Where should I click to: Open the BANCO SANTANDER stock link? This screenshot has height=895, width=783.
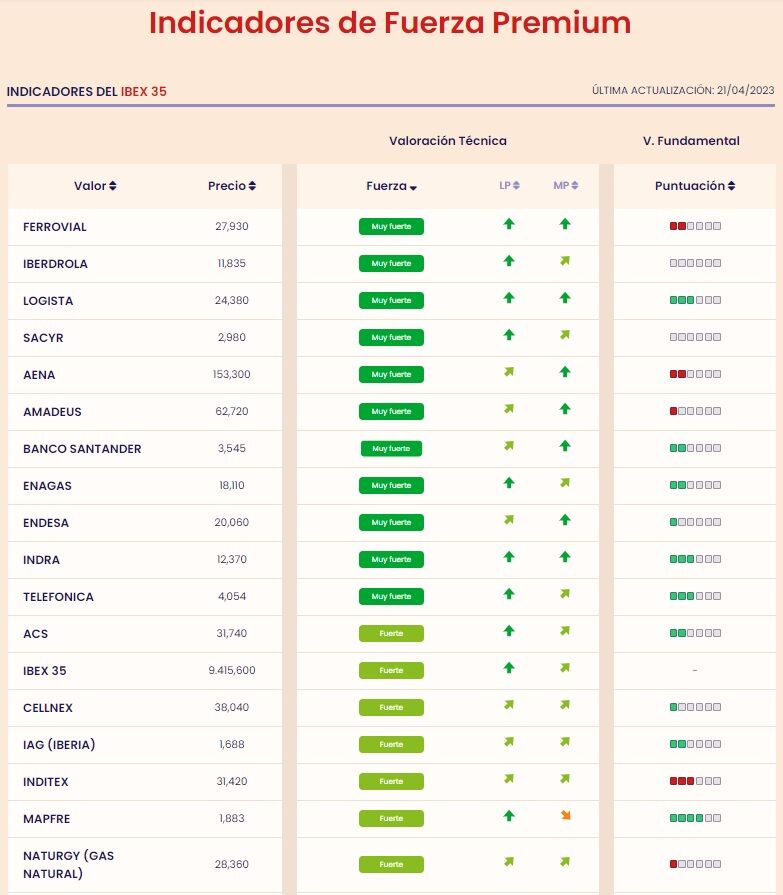(x=82, y=449)
